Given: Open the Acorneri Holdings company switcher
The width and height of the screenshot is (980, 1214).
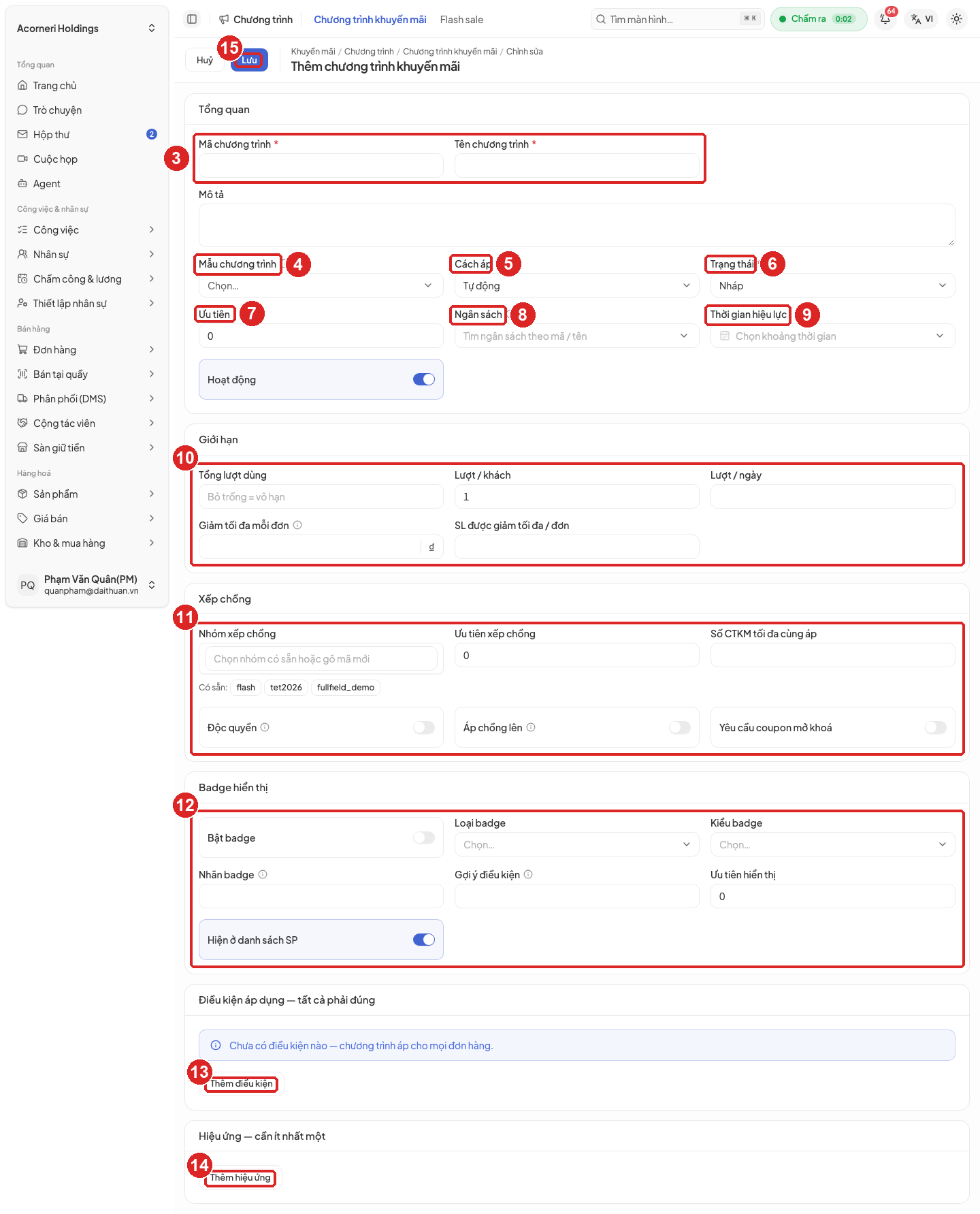Looking at the screenshot, I should click(87, 29).
